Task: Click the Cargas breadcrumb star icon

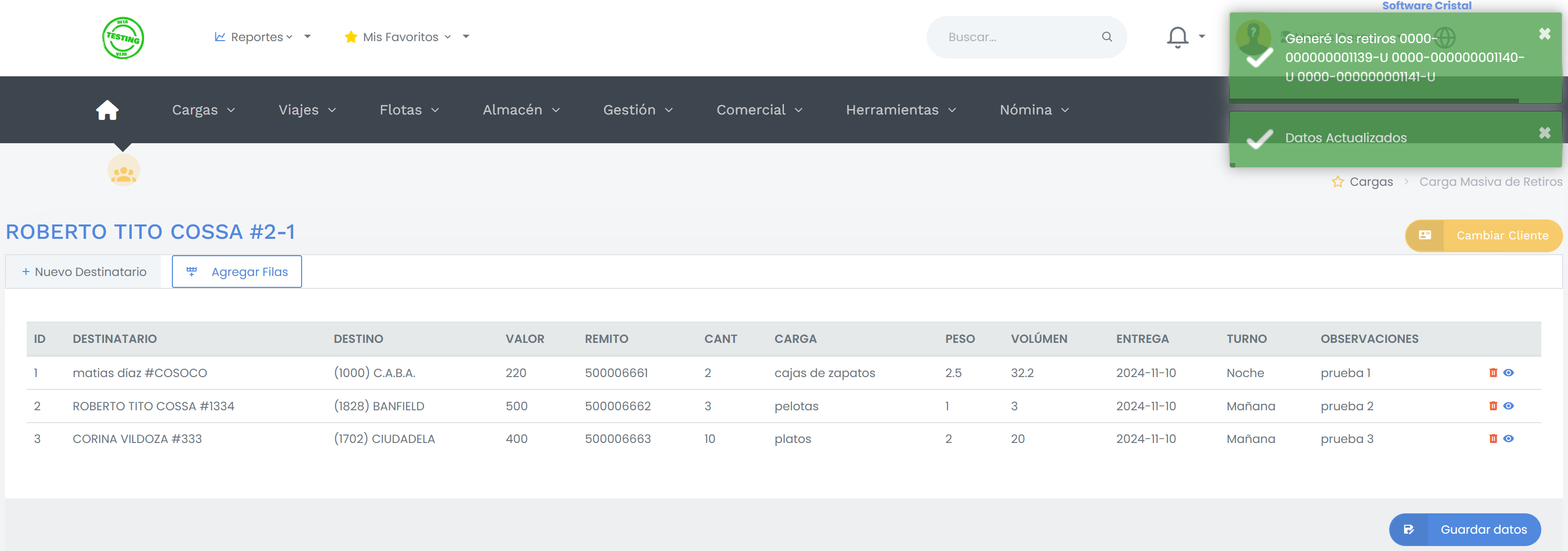Action: coord(1337,182)
